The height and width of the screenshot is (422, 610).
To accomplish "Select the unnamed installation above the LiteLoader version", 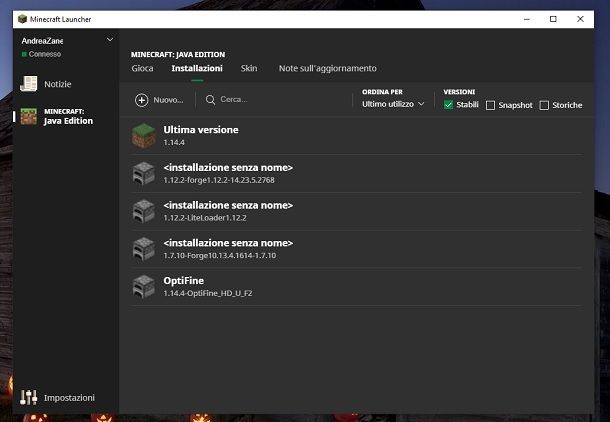I will 228,205.
